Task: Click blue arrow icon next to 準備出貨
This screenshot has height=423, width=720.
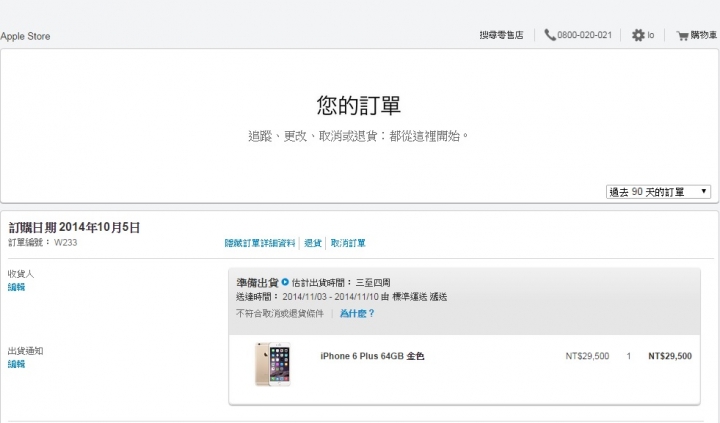Action: pyautogui.click(x=285, y=282)
